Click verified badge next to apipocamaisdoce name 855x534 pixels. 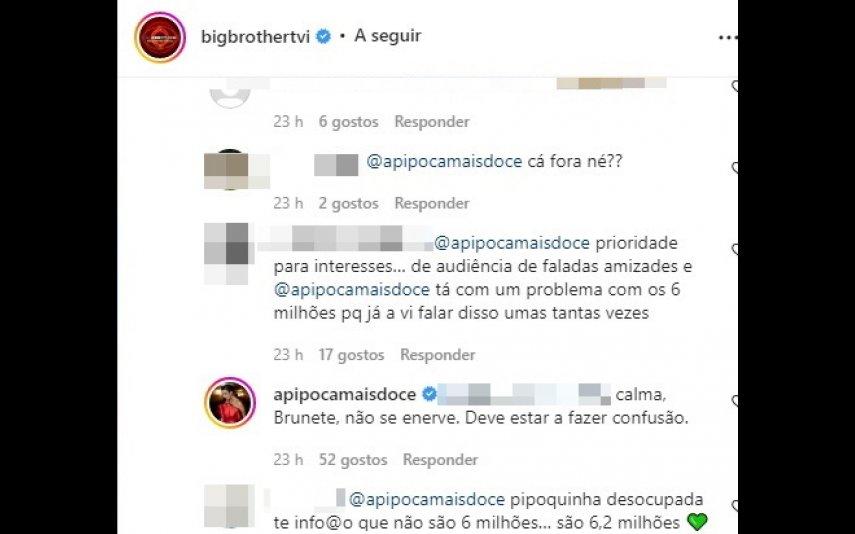pos(429,394)
